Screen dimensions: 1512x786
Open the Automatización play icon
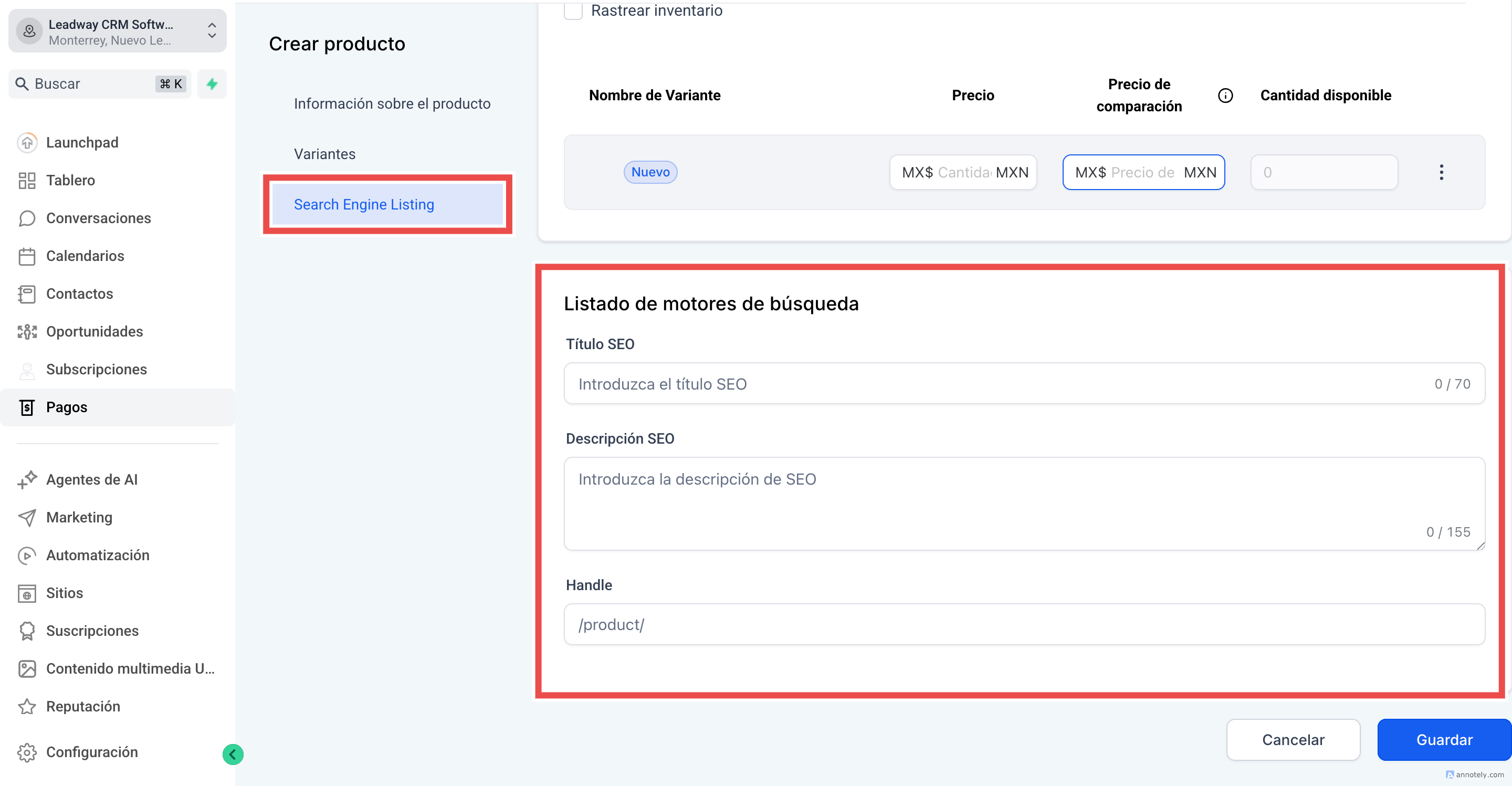pos(27,556)
